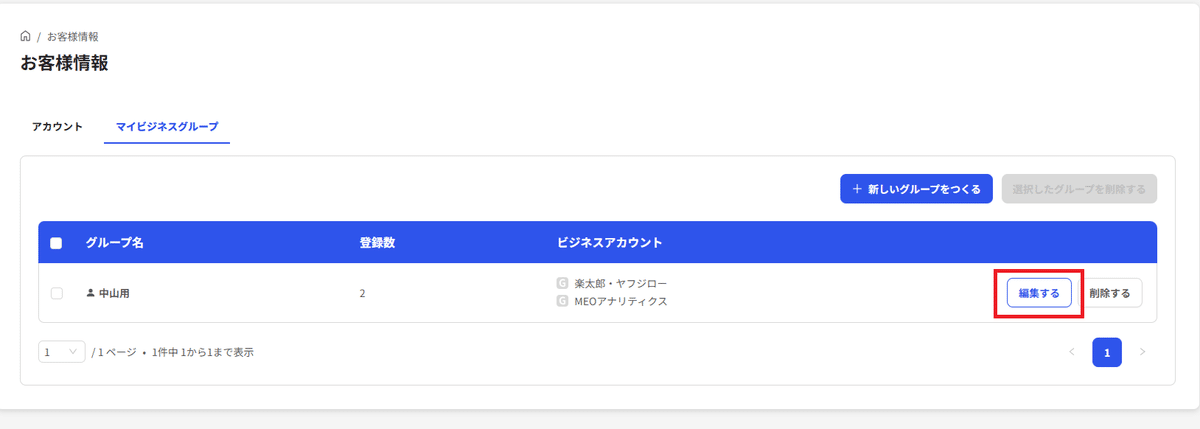Open the page number dropdown
Screen dimensions: 1200x429
(62, 352)
